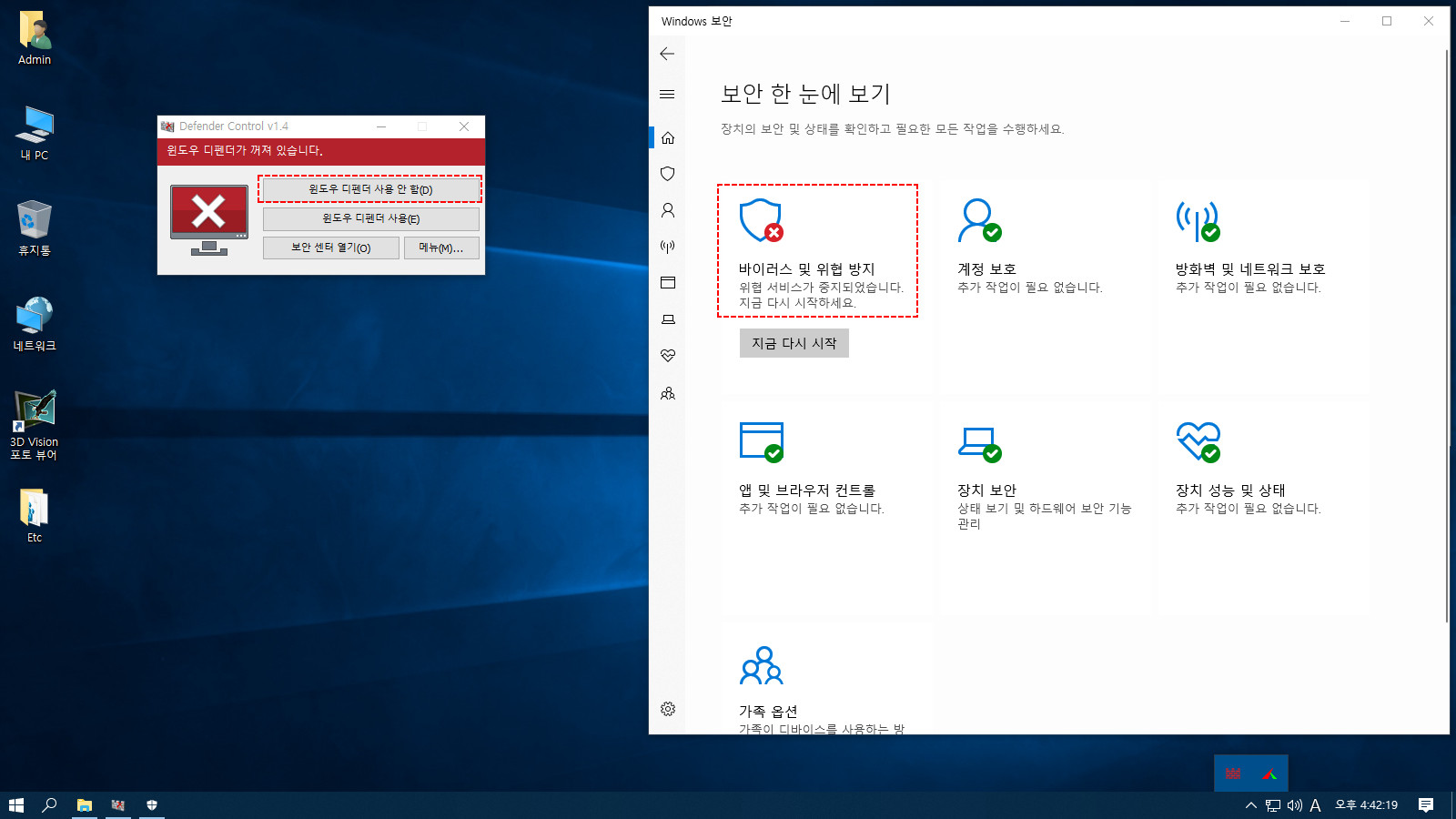Click the Account protection person icon tile

coord(979,220)
